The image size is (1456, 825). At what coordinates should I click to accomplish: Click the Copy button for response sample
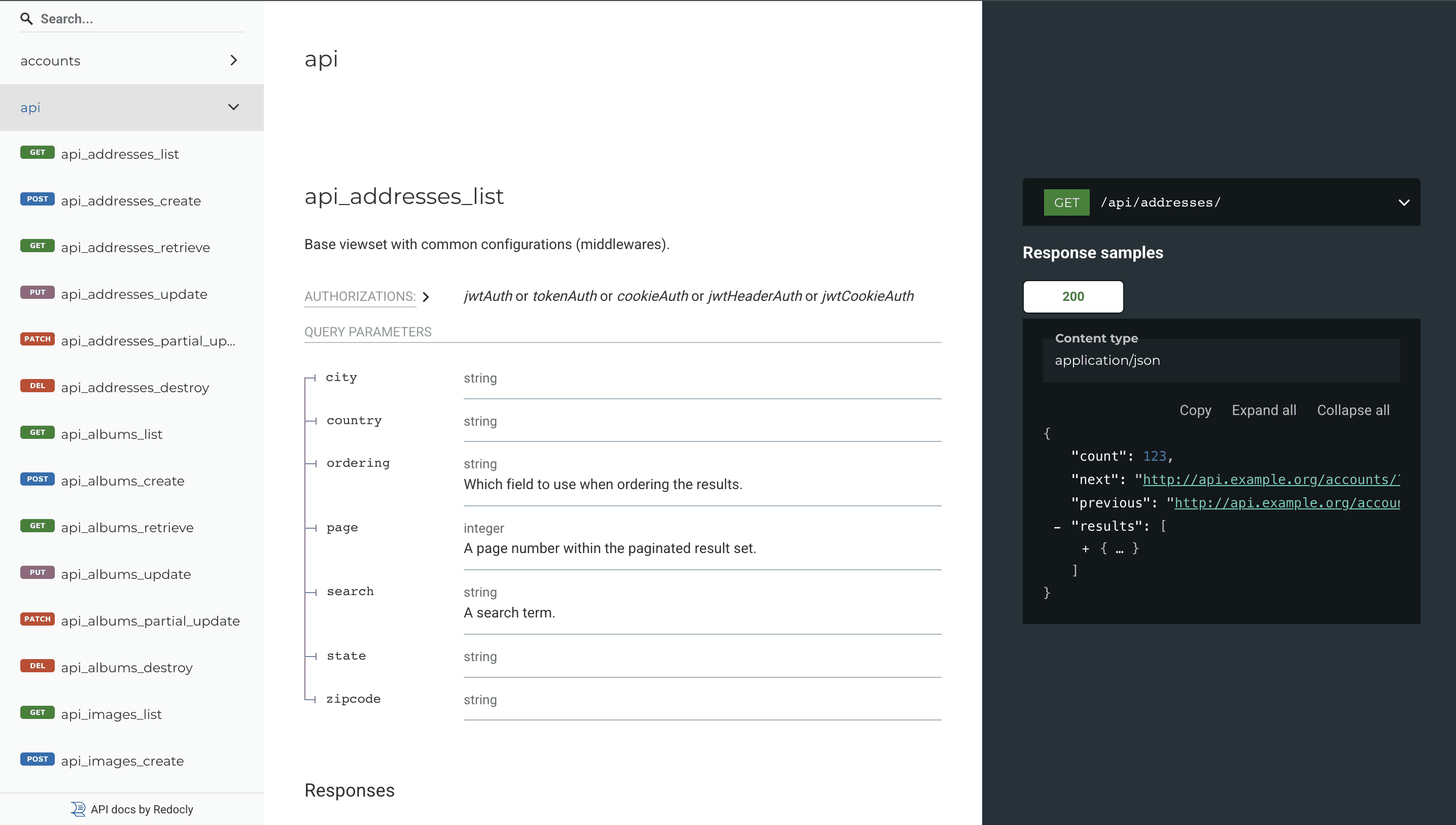tap(1195, 410)
